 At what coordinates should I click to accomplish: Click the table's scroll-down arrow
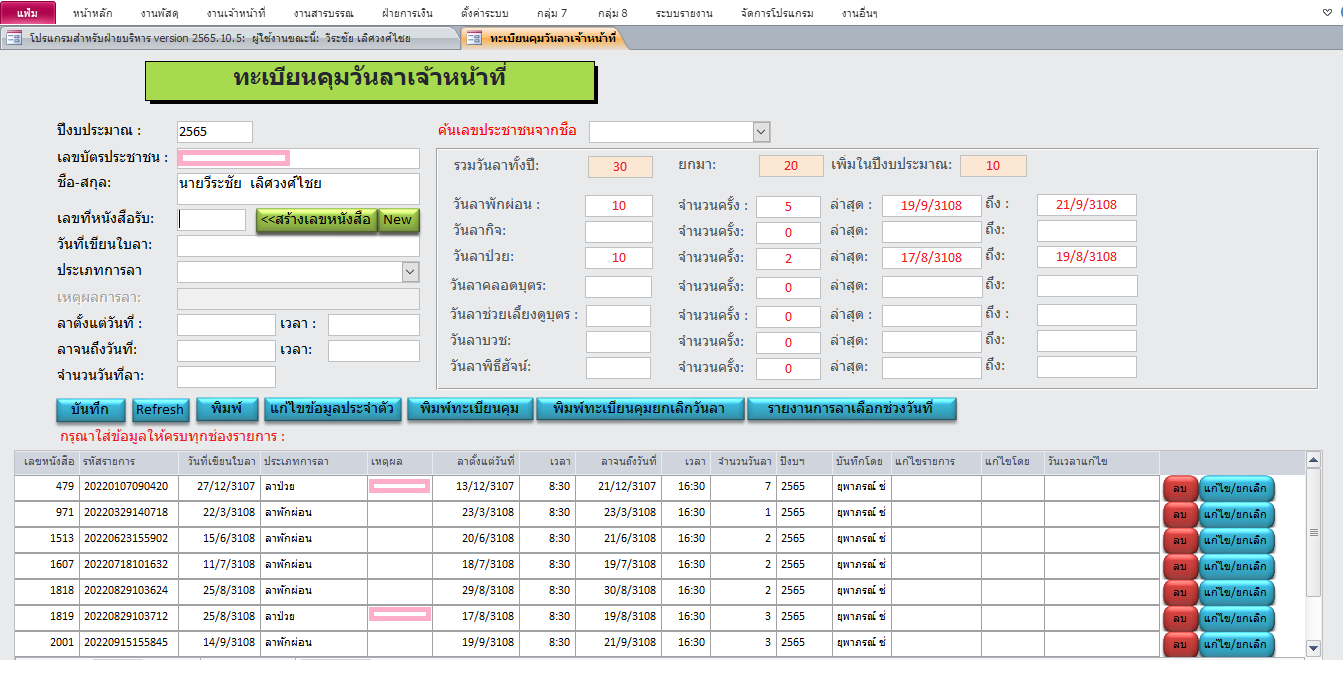click(x=1314, y=648)
